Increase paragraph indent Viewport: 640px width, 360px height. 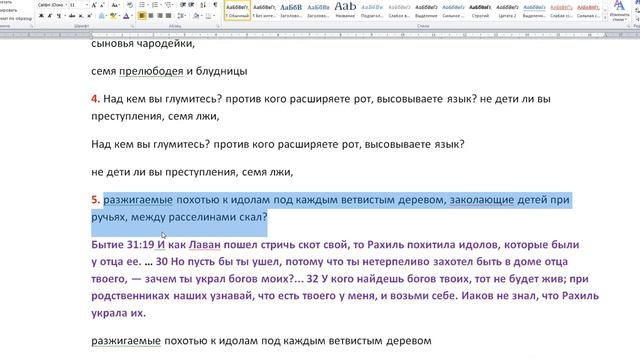pyautogui.click(x=192, y=5)
